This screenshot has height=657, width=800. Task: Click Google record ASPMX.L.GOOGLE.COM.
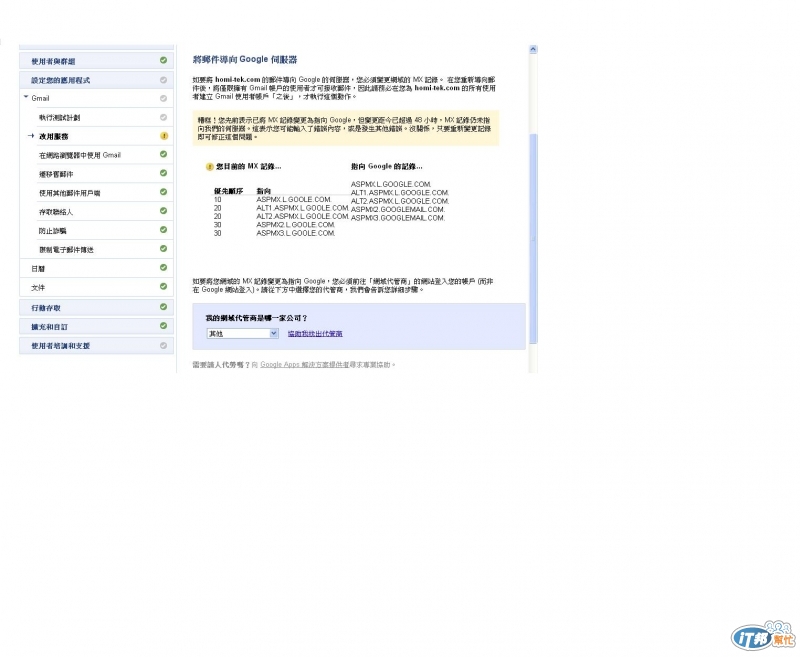tap(391, 184)
